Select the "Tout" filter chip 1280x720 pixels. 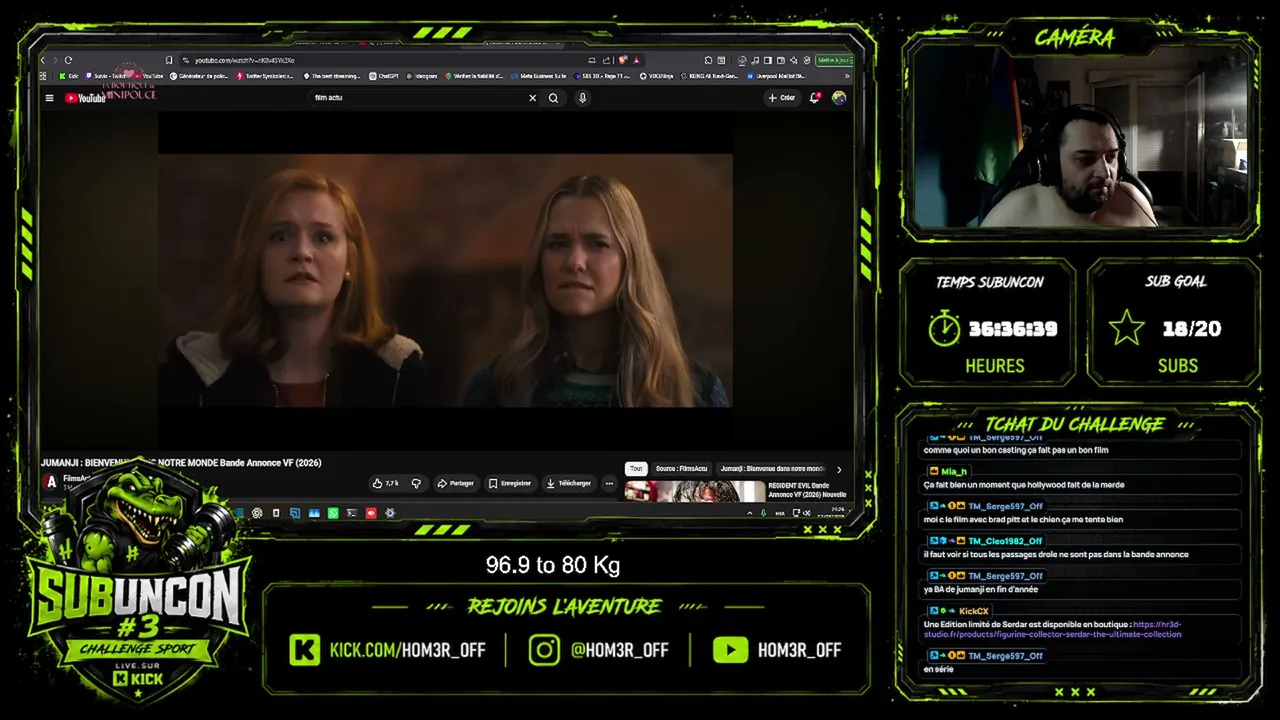636,469
